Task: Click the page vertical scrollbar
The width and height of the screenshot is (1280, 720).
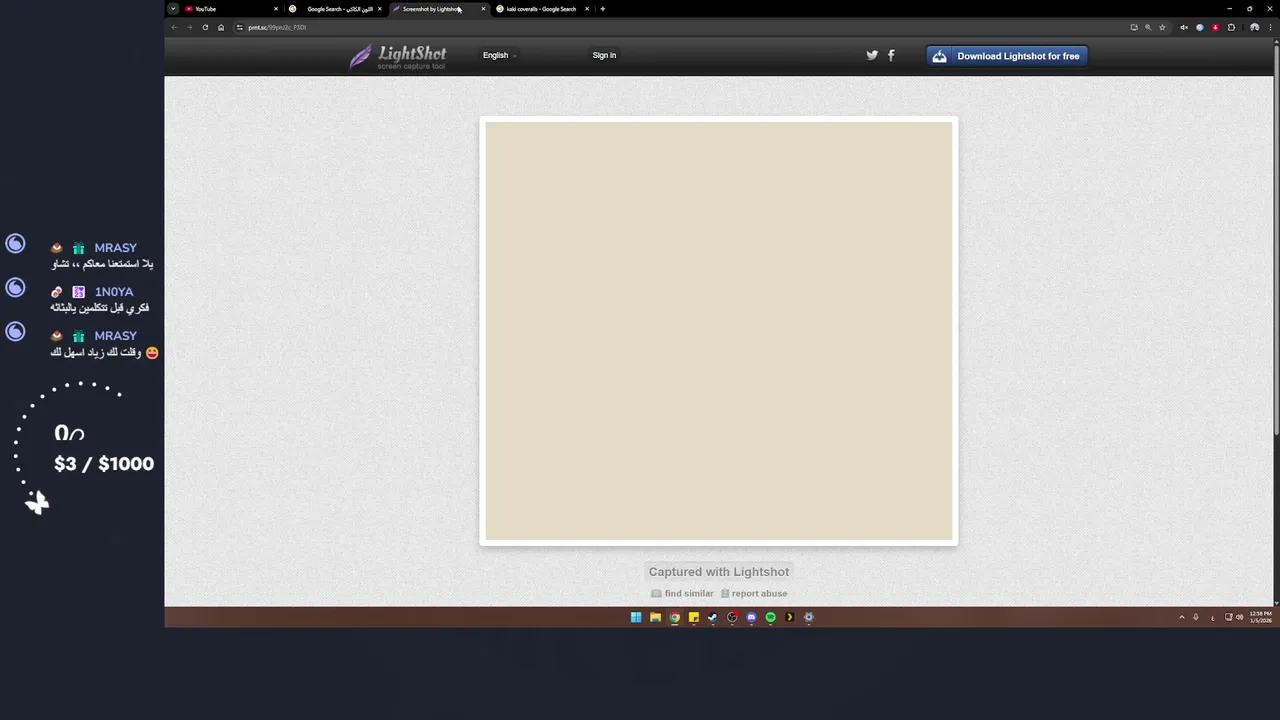Action: click(1276, 240)
